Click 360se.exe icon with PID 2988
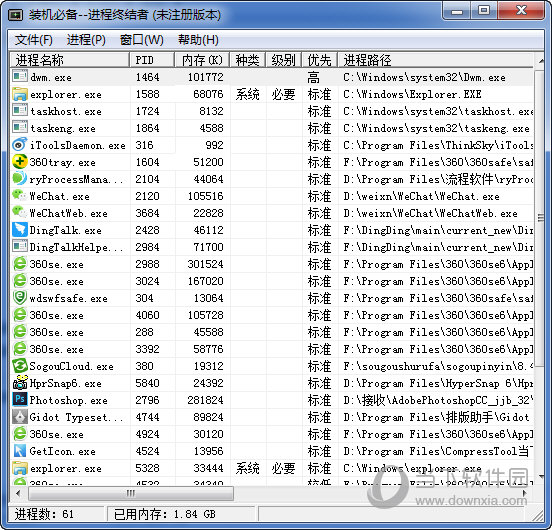Screen dimensions: 552x530 [20, 264]
